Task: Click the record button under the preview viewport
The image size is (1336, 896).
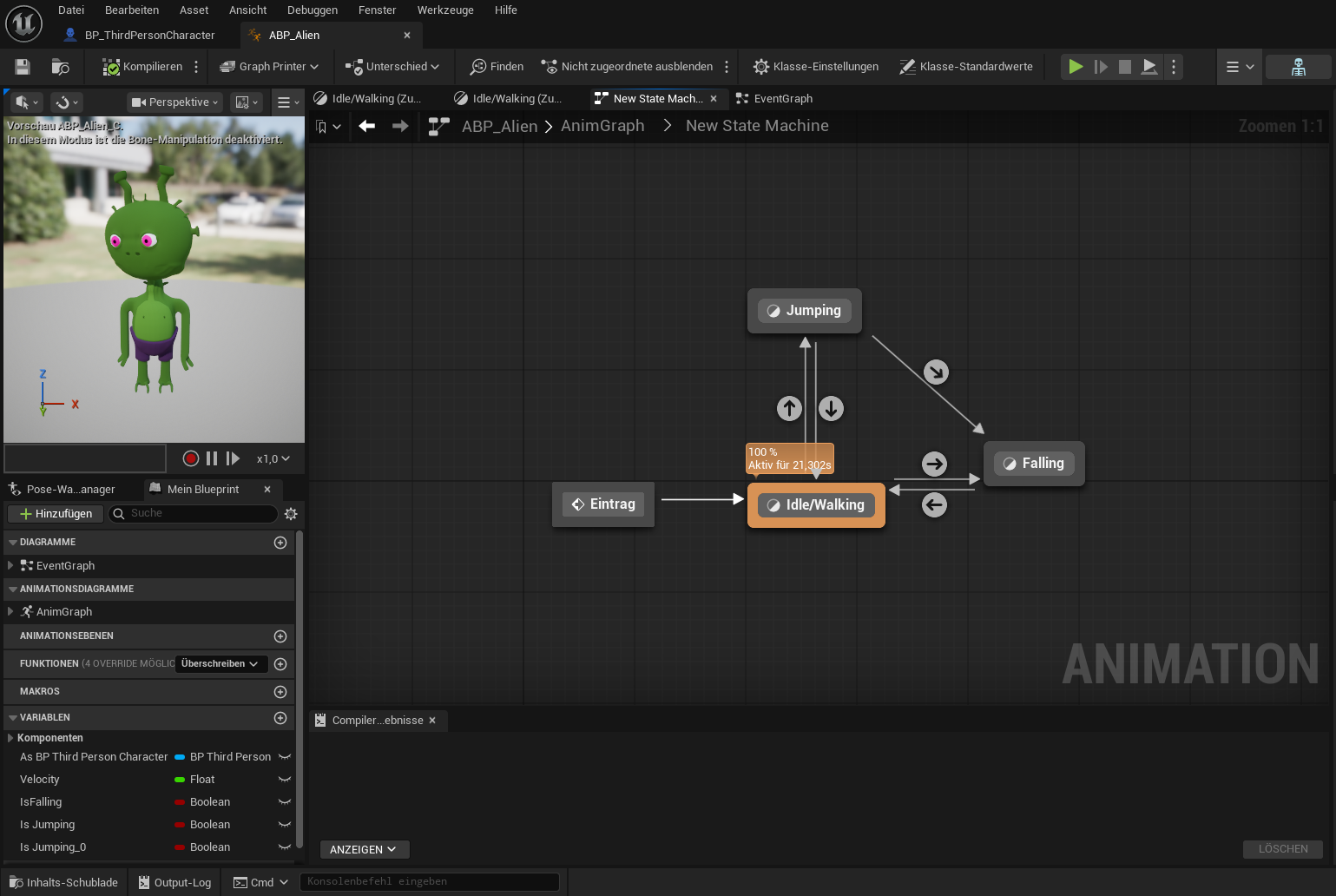Action: point(191,458)
